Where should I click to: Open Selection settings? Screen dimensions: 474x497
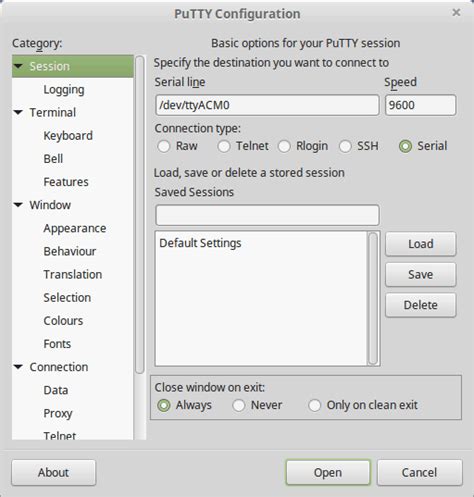[x=67, y=297]
